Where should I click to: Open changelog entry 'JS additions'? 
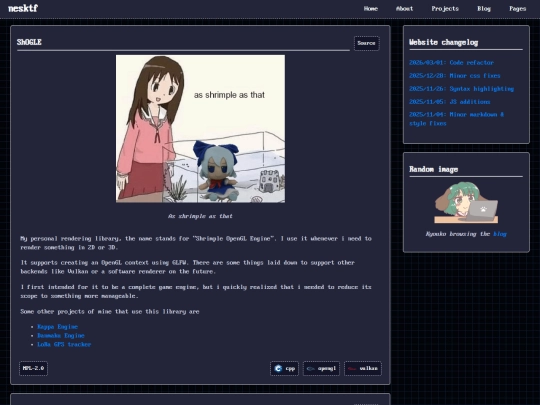point(449,102)
